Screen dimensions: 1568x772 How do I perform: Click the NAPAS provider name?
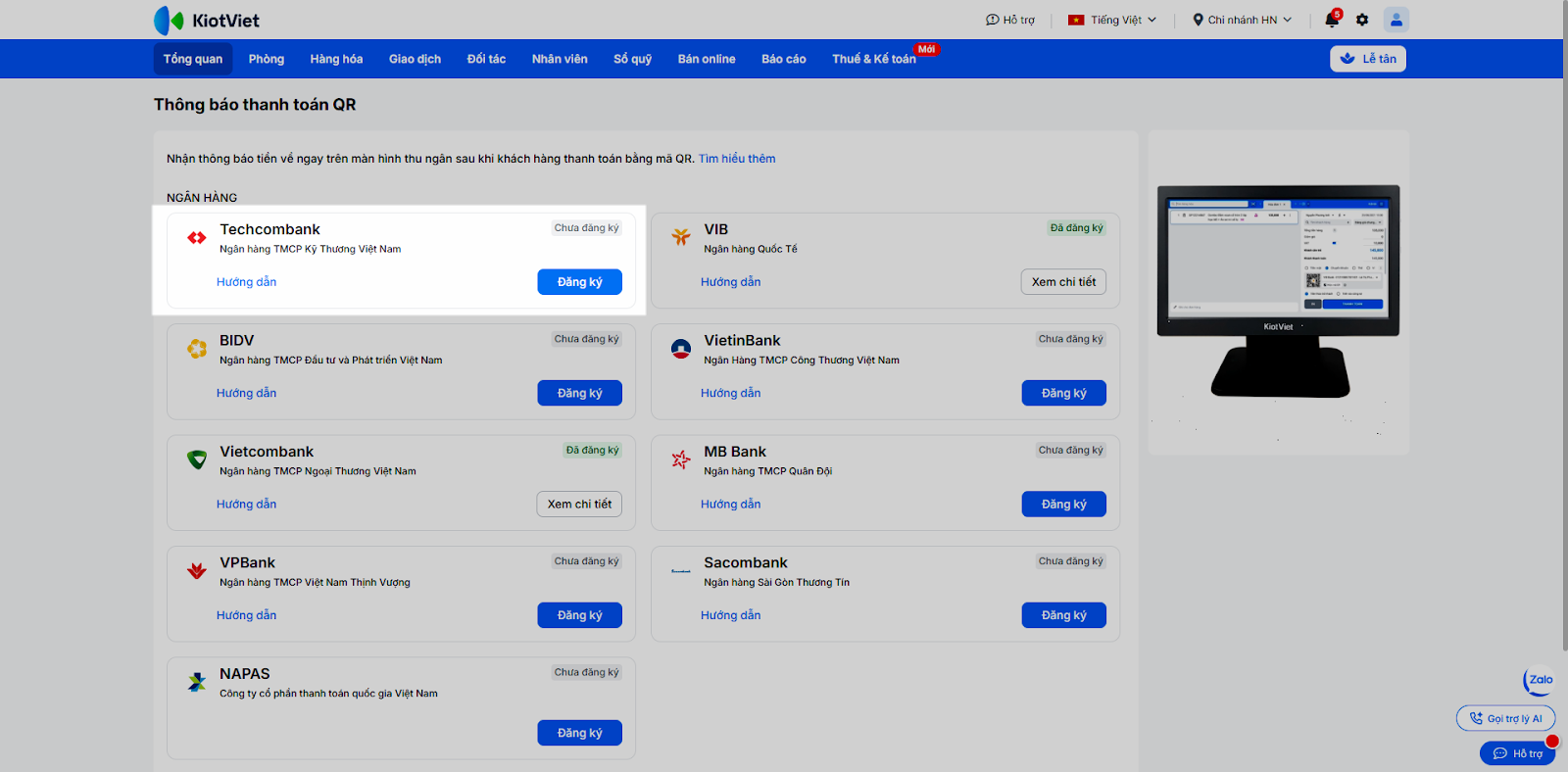245,674
